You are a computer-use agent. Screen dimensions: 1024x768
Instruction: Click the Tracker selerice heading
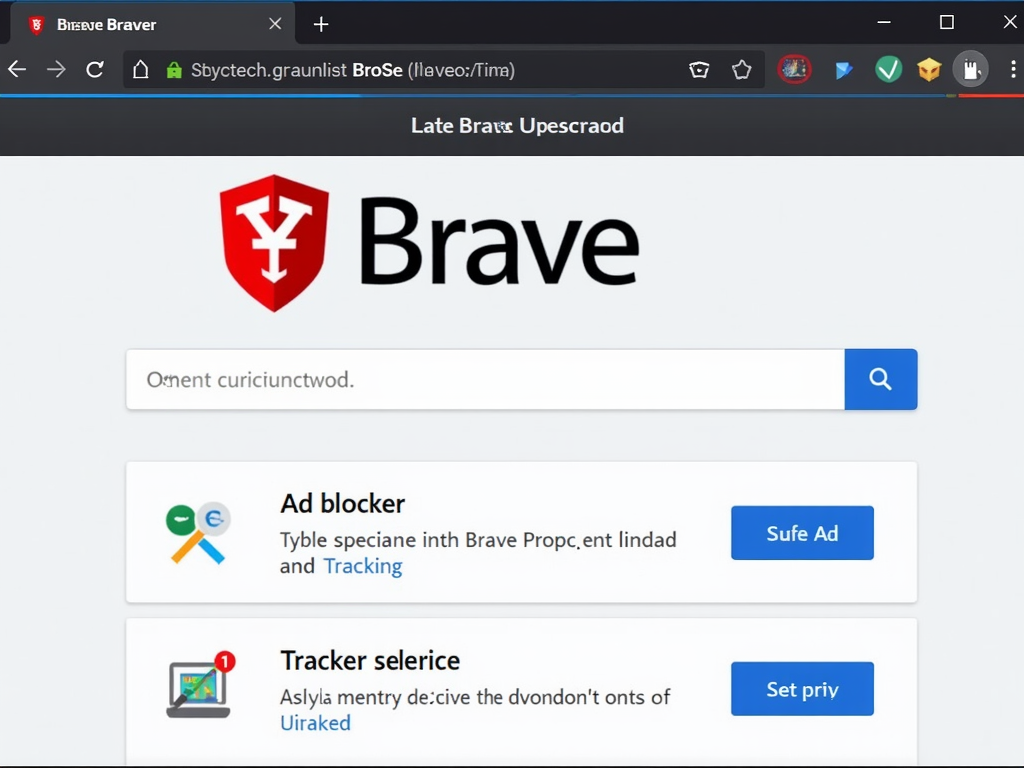click(x=370, y=660)
